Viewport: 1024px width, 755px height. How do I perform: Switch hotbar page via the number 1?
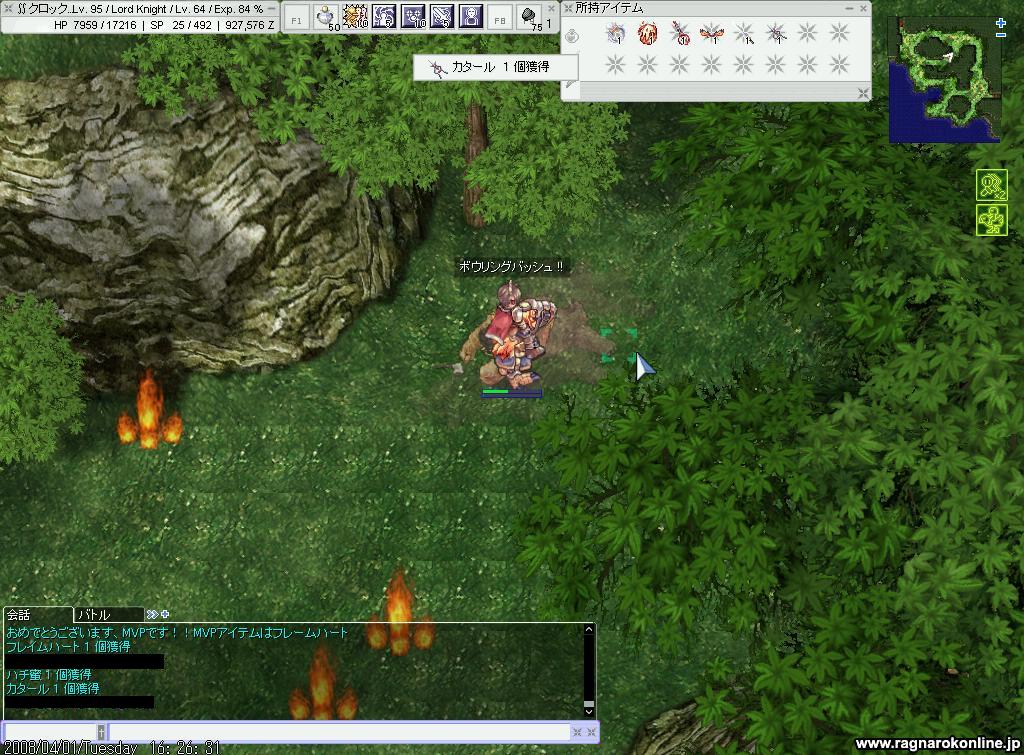pos(549,24)
